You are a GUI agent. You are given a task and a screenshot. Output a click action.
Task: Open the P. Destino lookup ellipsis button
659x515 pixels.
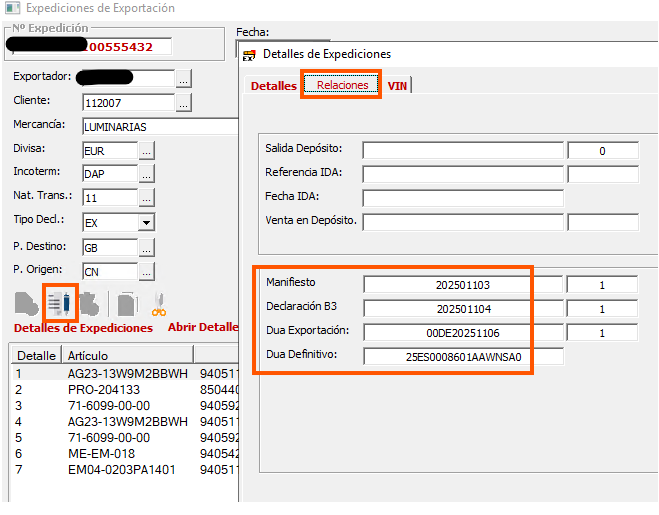[x=147, y=247]
